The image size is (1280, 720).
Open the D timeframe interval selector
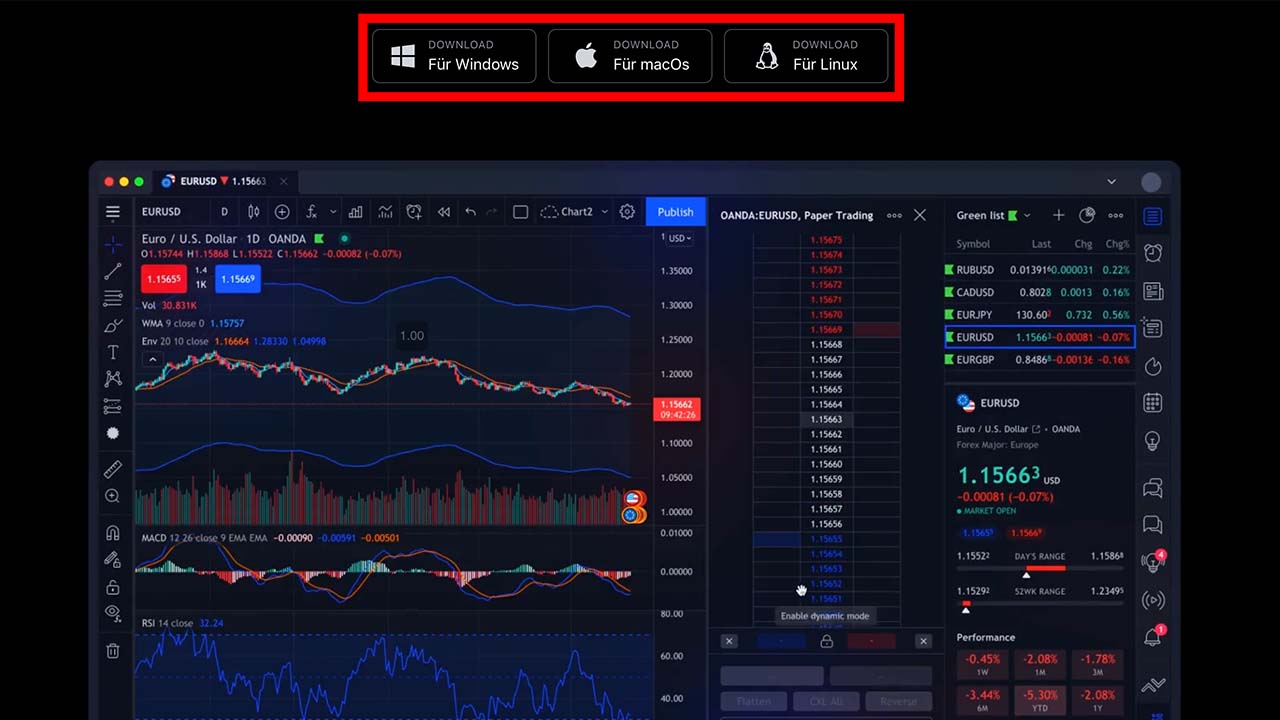(x=224, y=212)
